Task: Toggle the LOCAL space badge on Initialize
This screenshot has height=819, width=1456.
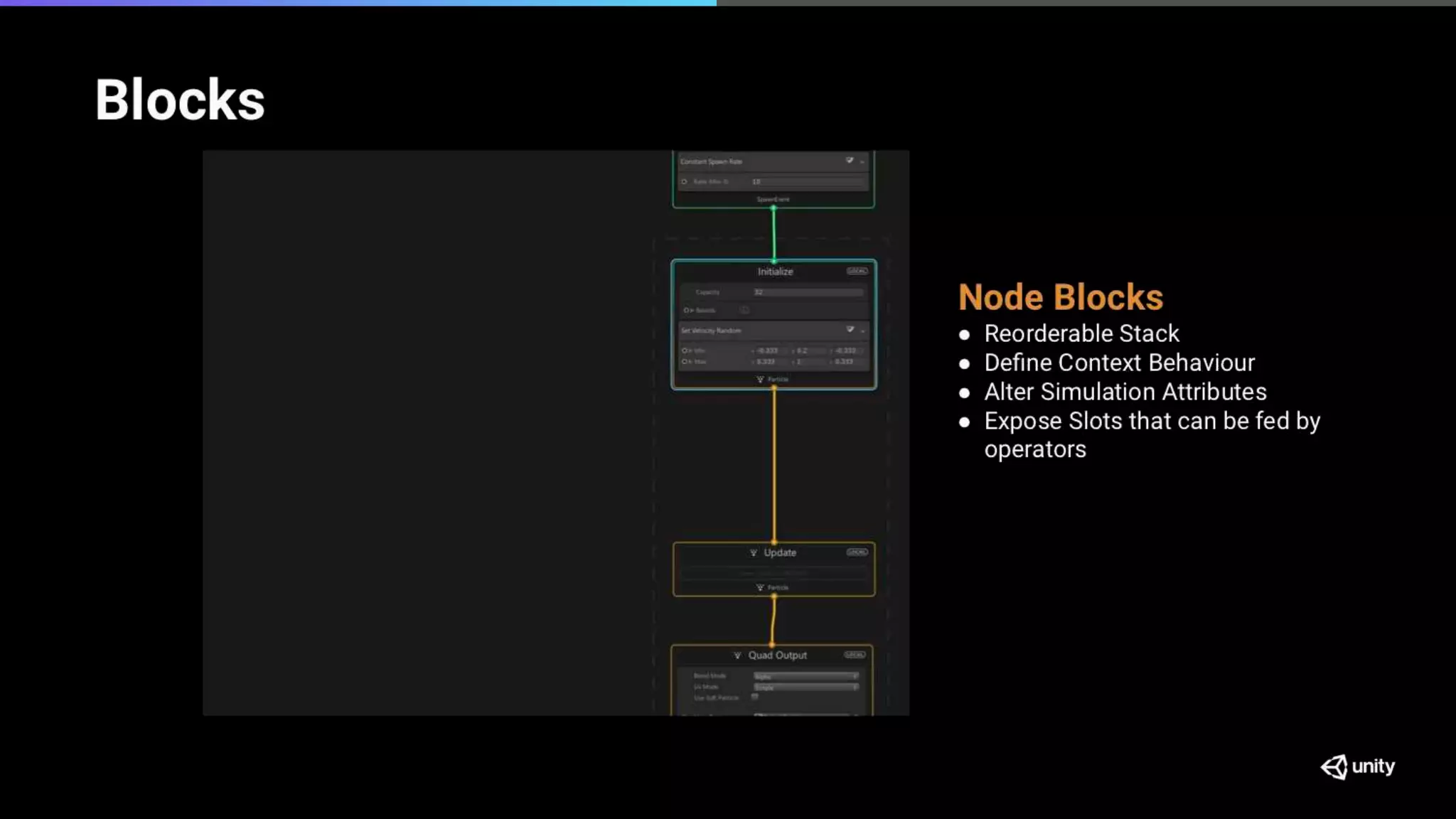Action: 857,271
